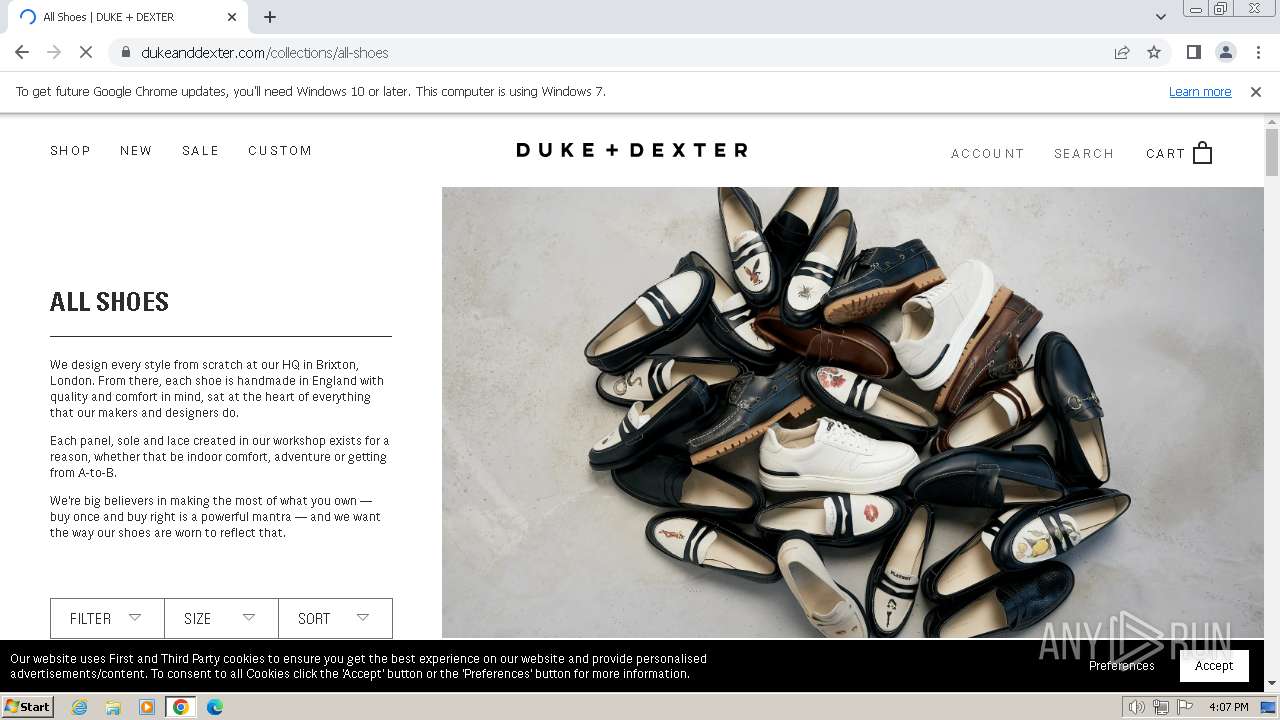This screenshot has width=1280, height=720.
Task: Expand the FILTER dropdown
Action: click(107, 619)
